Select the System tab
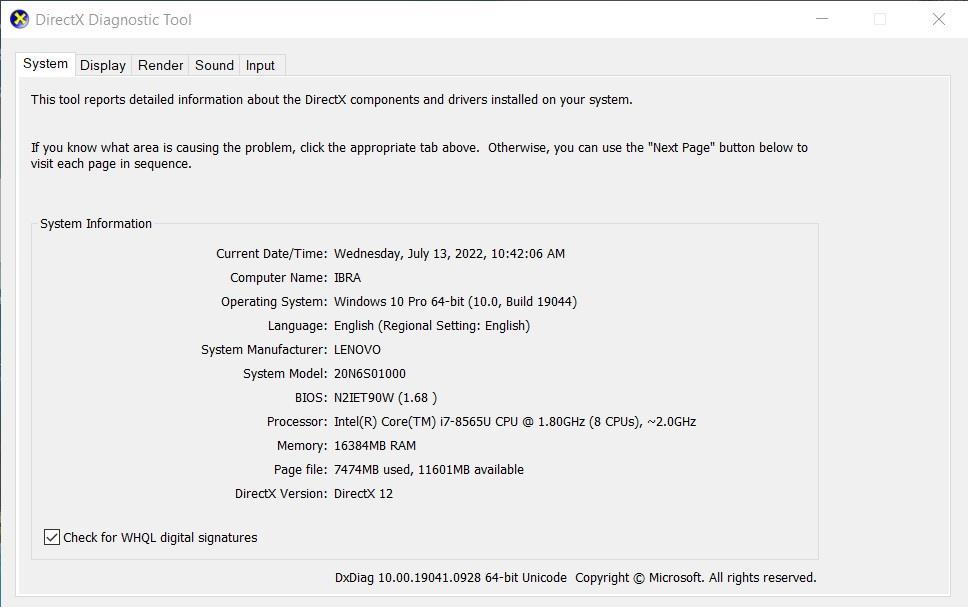 point(46,64)
